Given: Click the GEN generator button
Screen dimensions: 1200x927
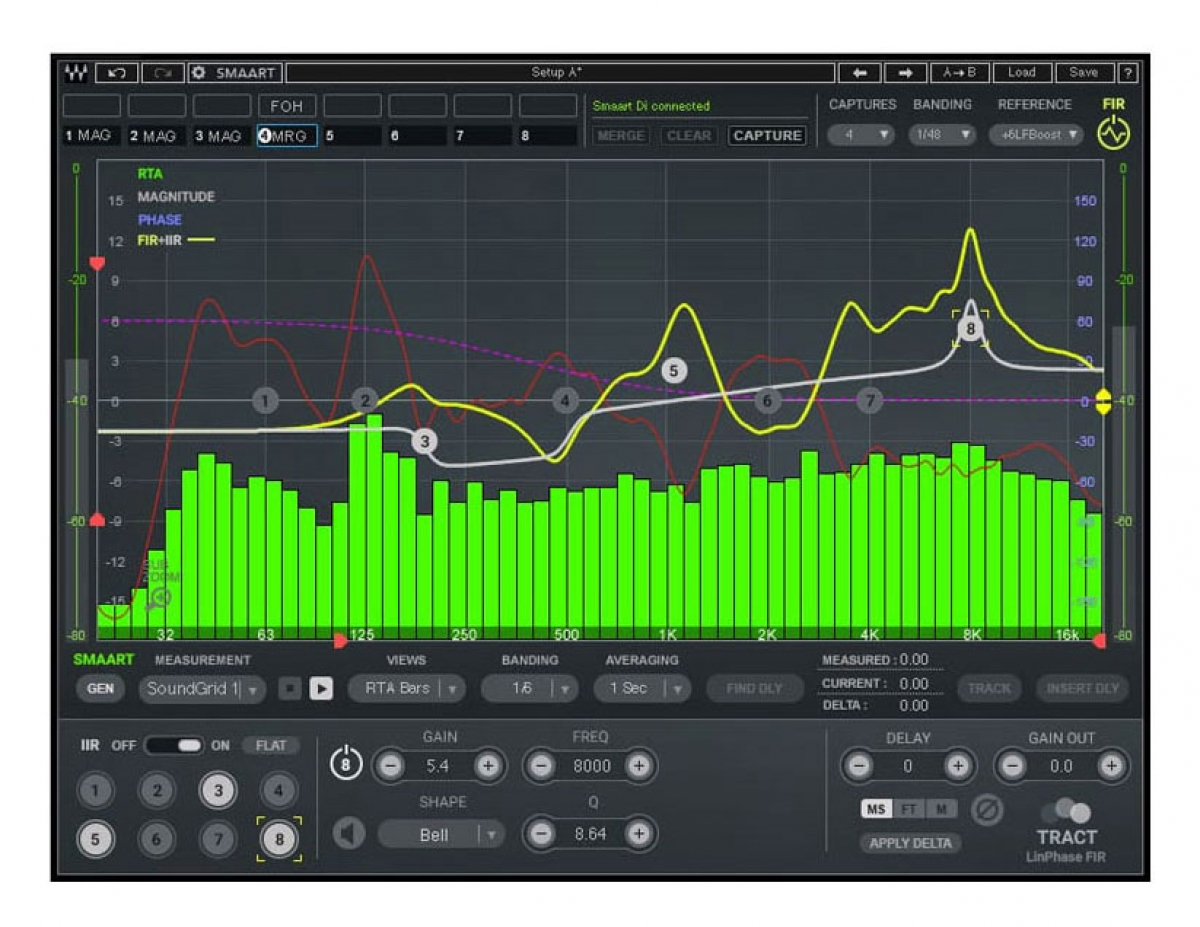Looking at the screenshot, I should point(100,688).
